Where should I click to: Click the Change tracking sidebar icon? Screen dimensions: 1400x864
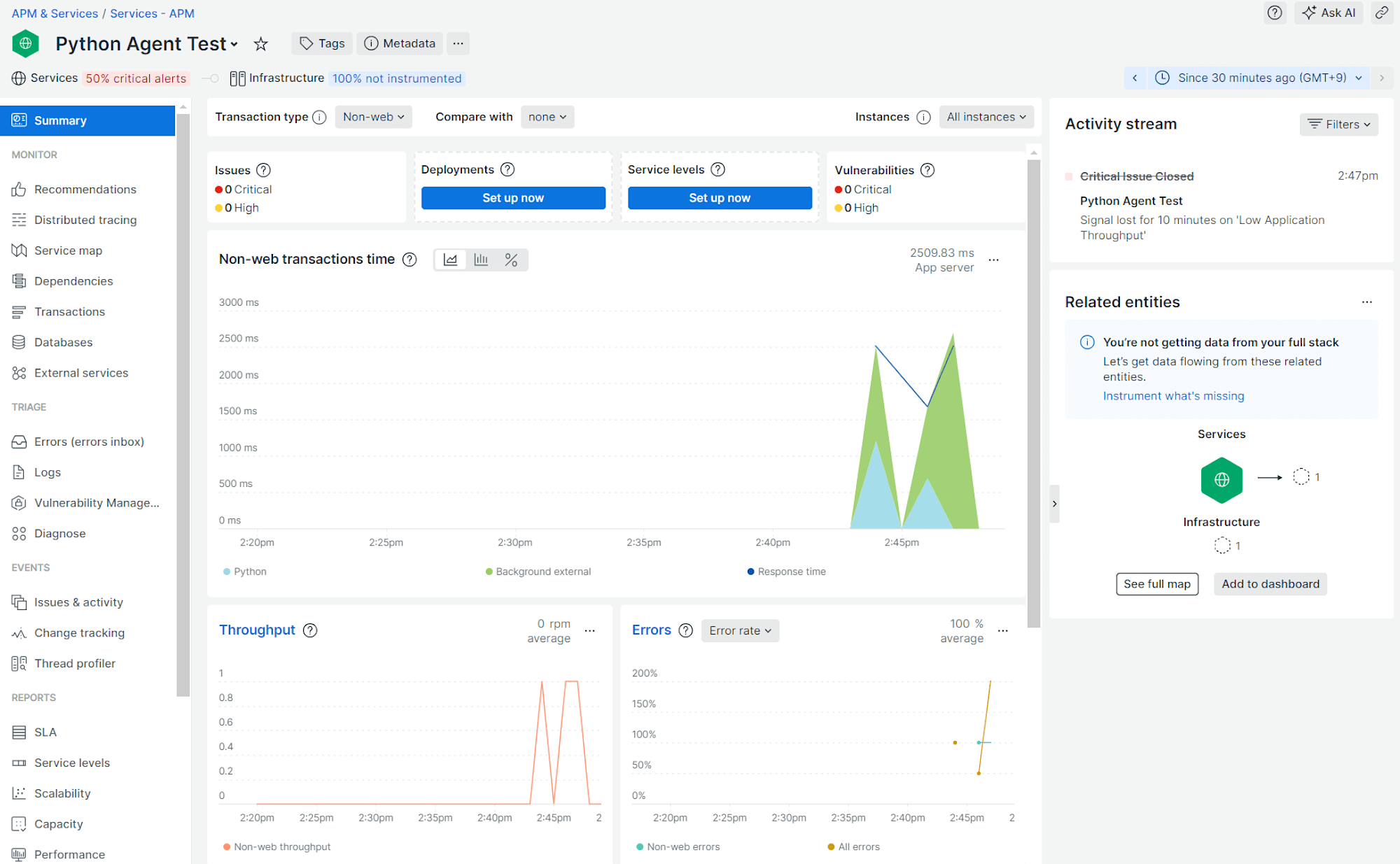(x=19, y=632)
